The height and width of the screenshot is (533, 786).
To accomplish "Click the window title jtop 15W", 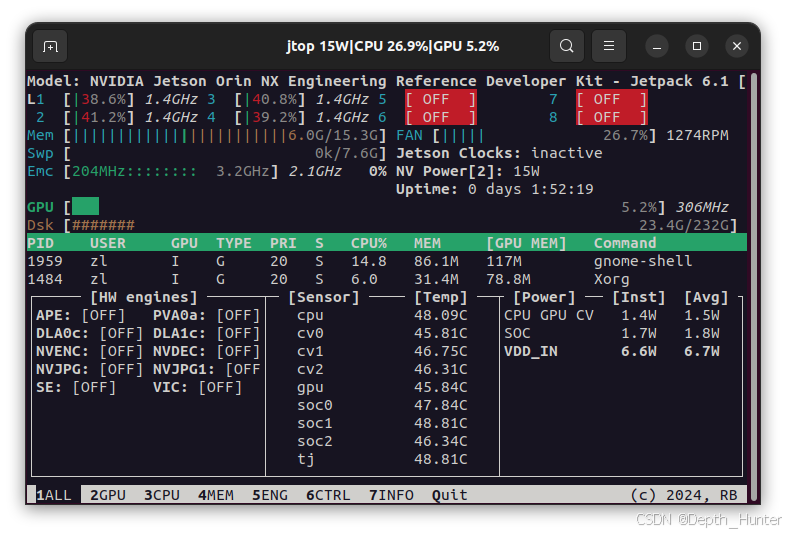I will point(392,47).
